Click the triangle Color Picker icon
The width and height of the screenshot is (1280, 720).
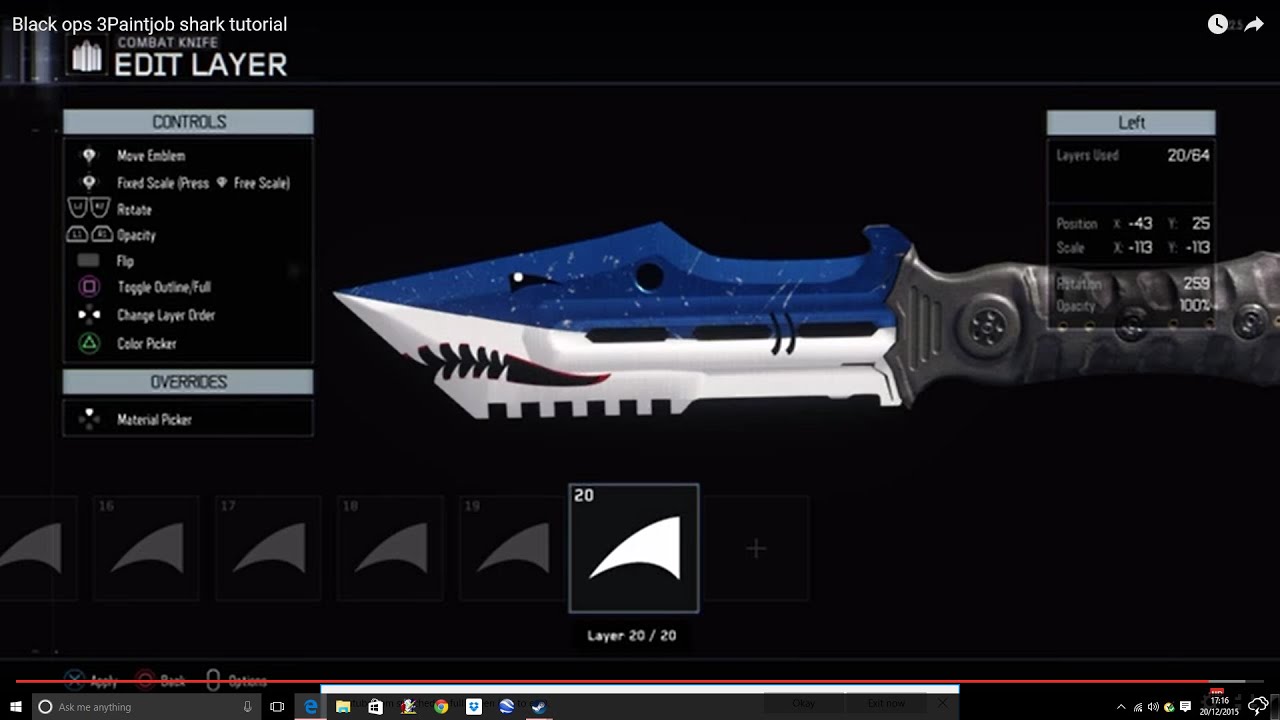coord(89,343)
